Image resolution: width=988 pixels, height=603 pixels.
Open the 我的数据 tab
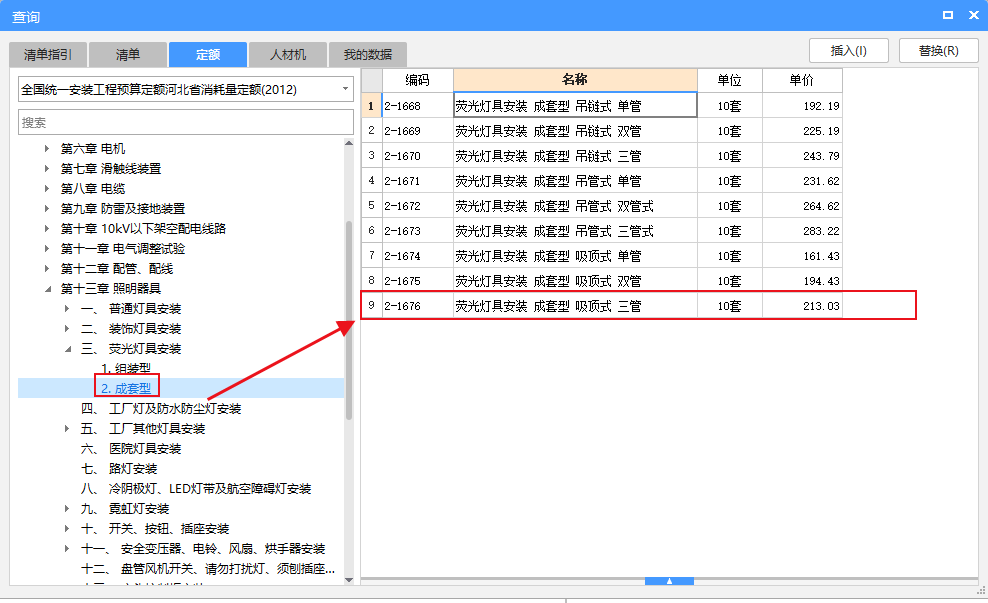click(x=368, y=55)
